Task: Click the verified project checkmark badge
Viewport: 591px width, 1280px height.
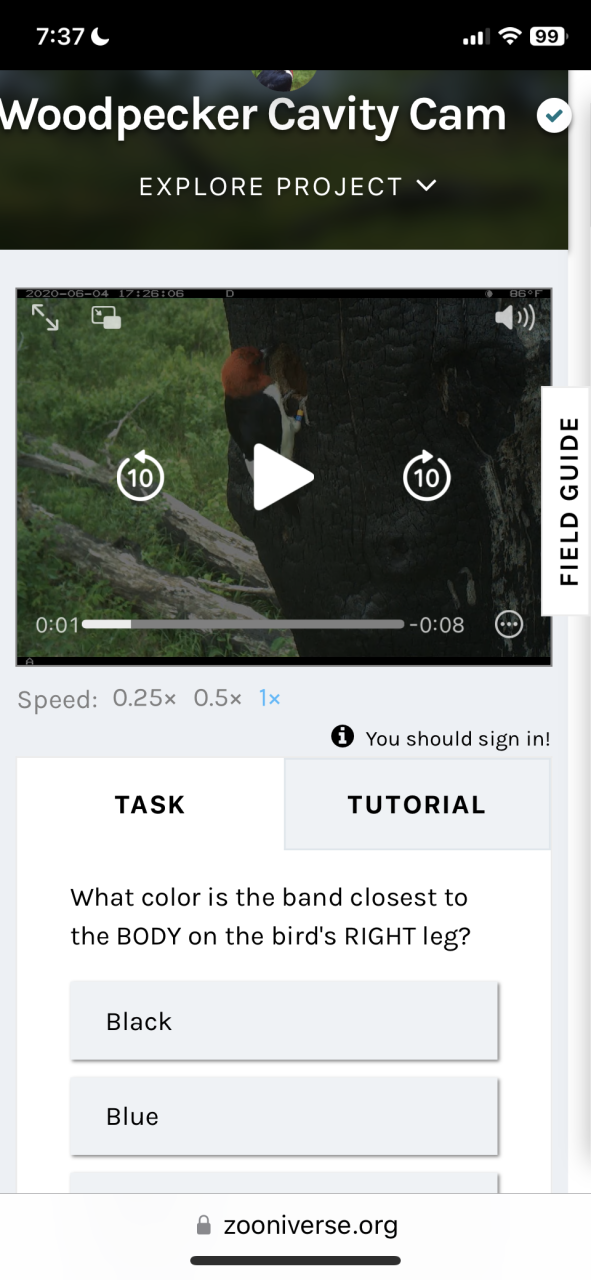Action: pyautogui.click(x=553, y=116)
